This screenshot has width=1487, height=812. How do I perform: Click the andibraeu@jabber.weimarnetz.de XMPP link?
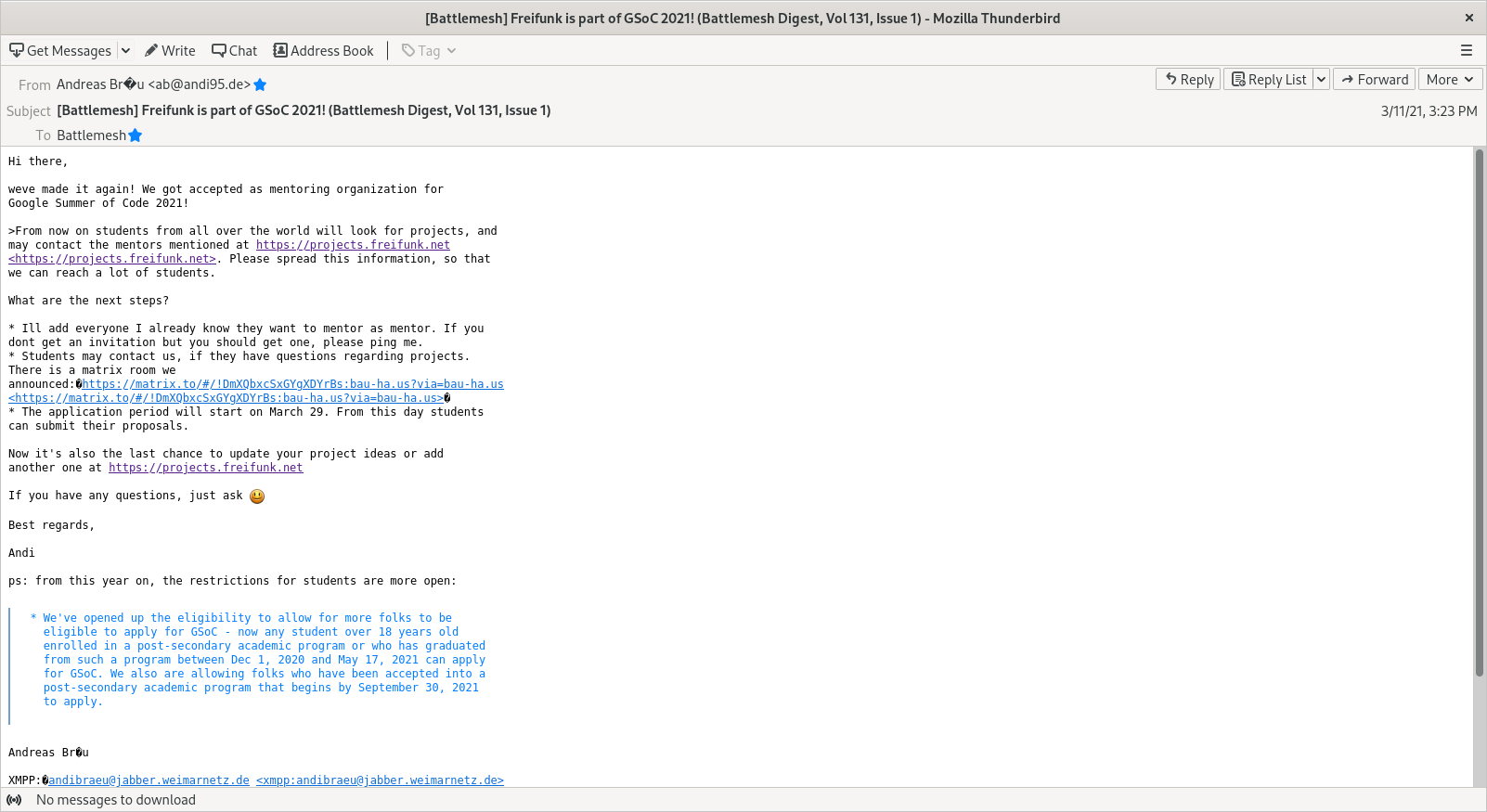click(x=149, y=780)
